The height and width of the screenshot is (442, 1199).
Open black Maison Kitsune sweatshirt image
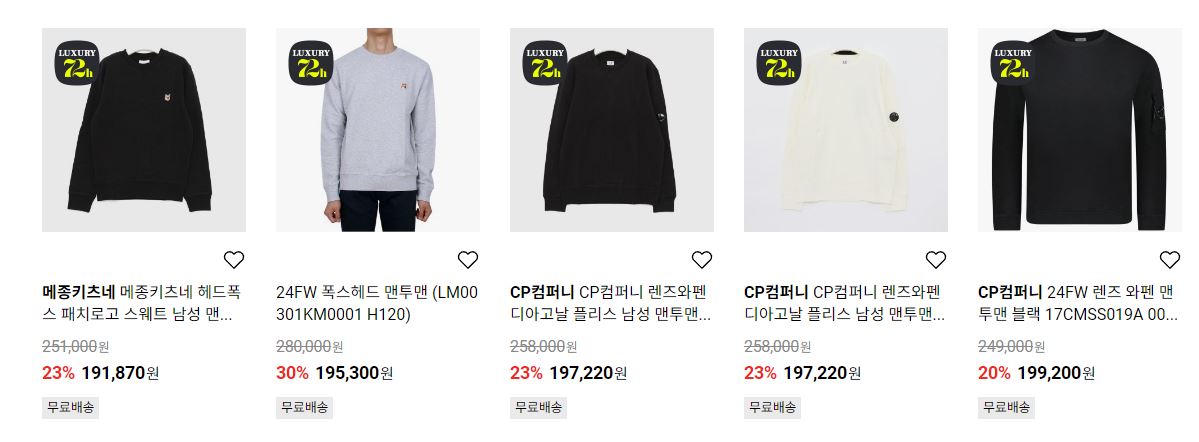(x=144, y=130)
